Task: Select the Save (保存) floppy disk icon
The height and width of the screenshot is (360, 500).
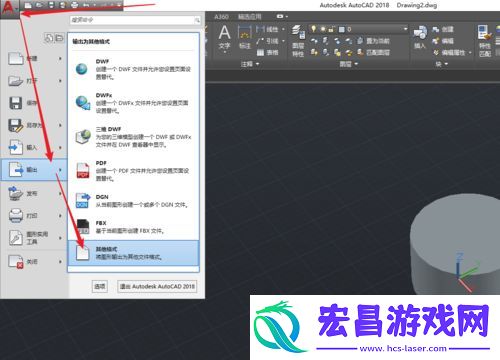Action: click(x=16, y=103)
